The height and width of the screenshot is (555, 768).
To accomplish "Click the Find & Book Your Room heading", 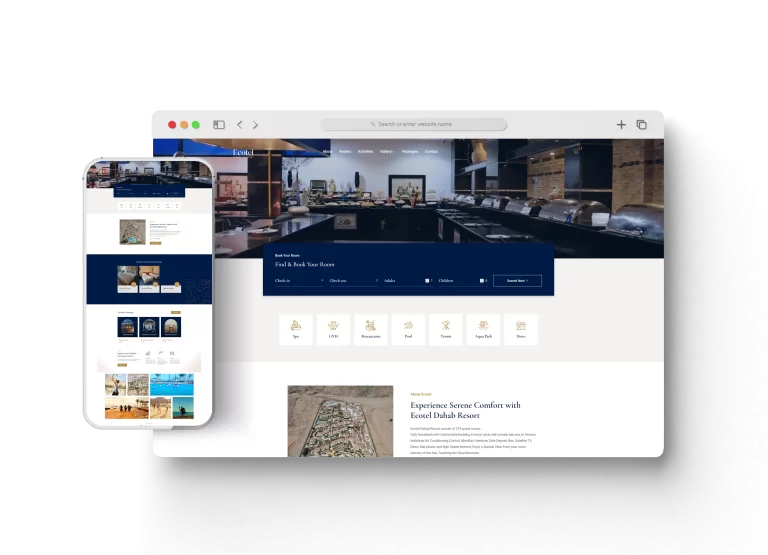I will click(x=305, y=265).
